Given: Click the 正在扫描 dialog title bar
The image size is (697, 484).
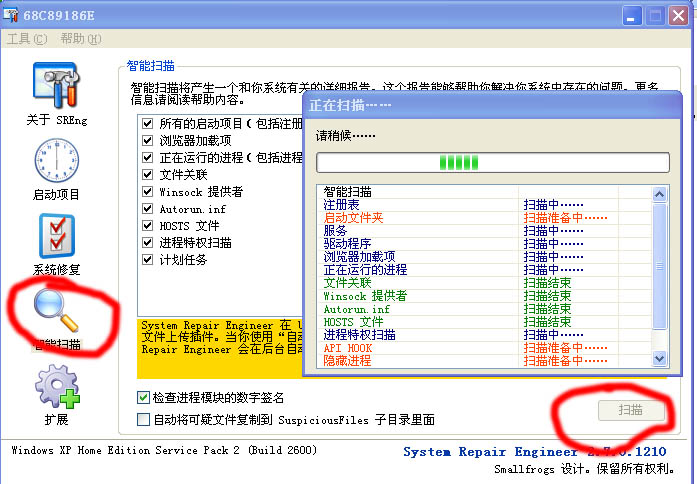Looking at the screenshot, I should [493, 105].
